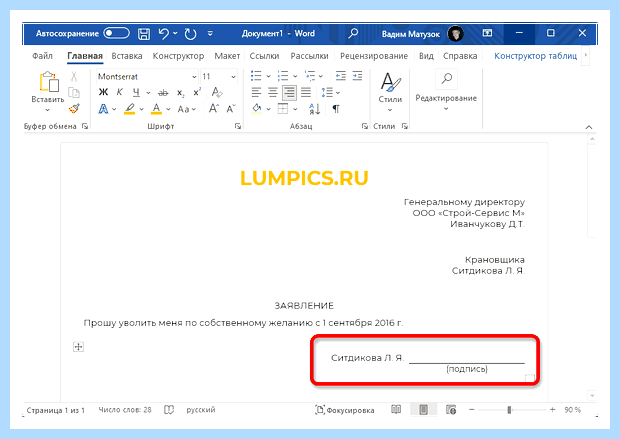Open the Рецензирование tab

pos(374,56)
